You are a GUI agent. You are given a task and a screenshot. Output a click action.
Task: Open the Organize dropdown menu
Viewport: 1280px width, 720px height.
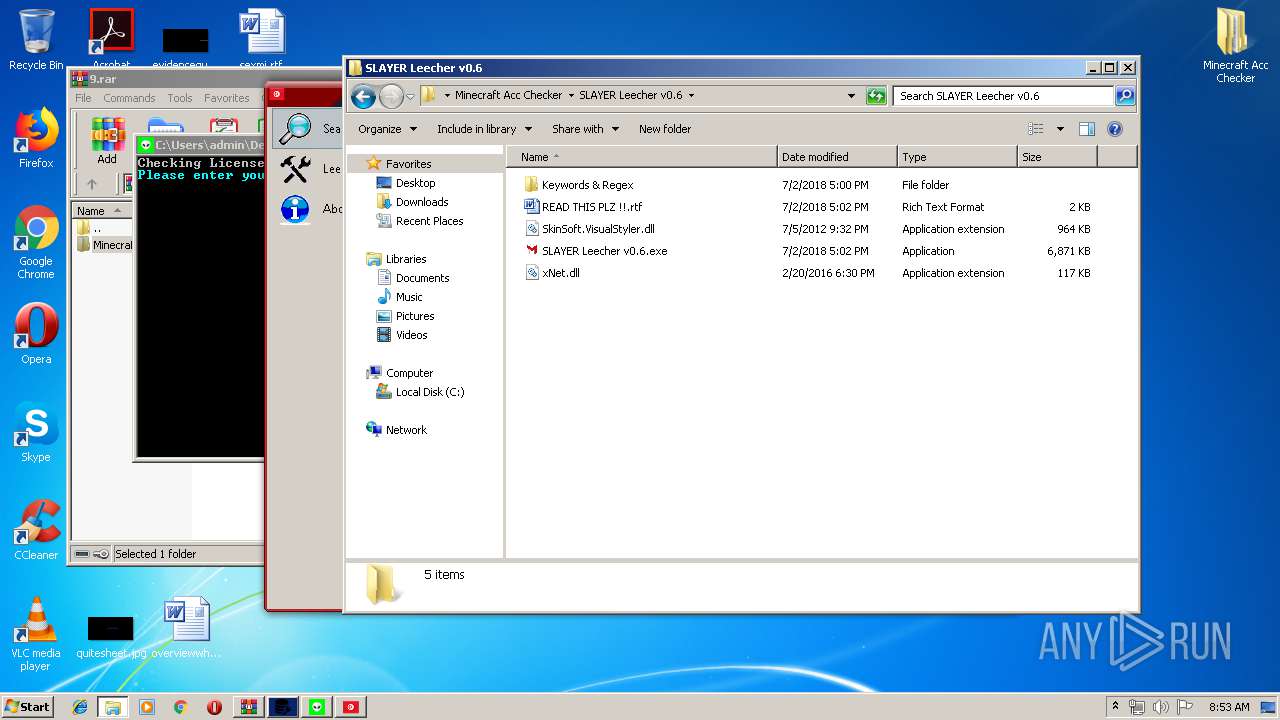click(386, 129)
